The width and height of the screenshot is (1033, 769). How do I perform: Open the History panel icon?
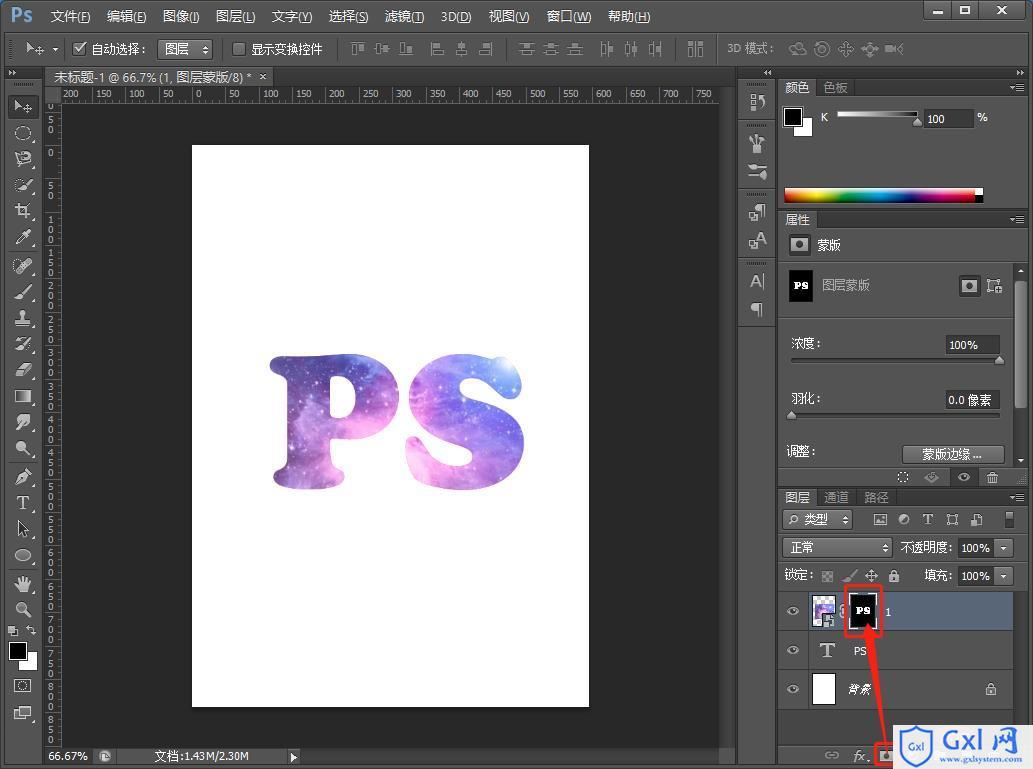757,101
